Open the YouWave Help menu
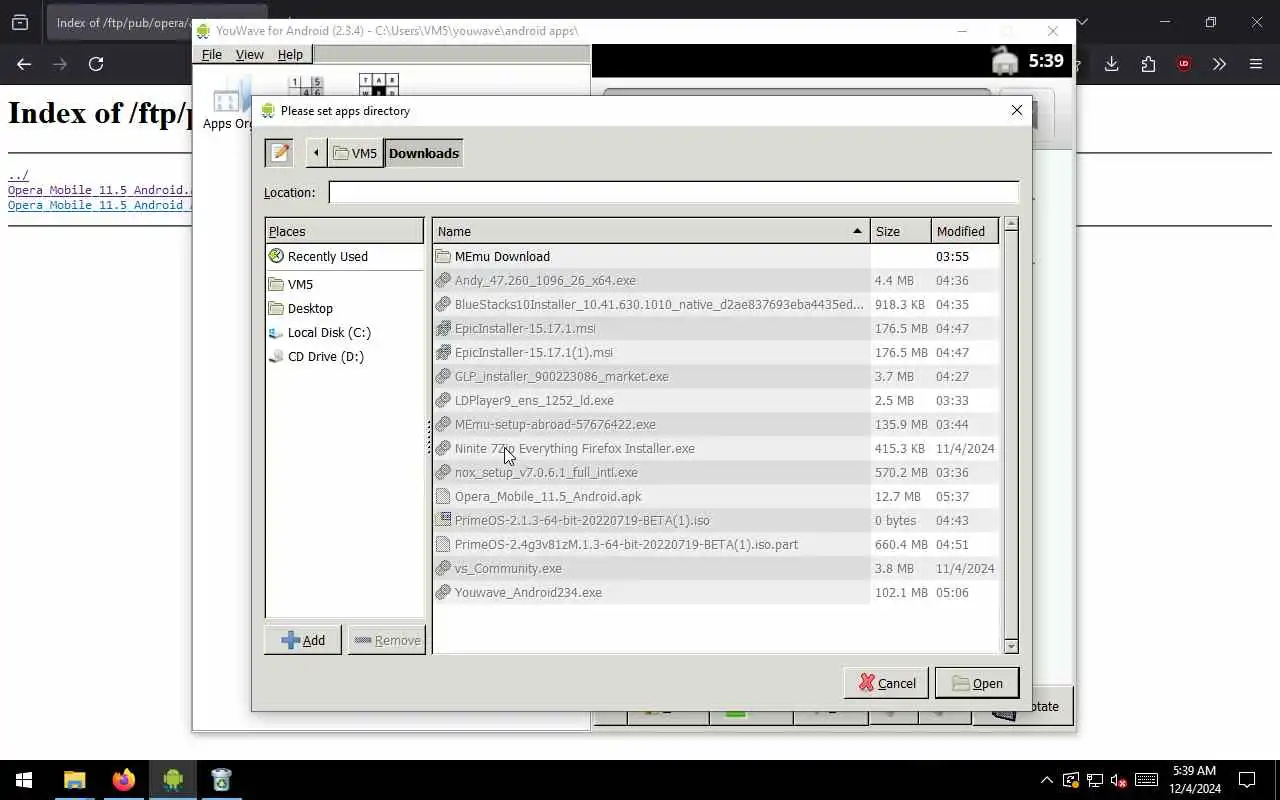This screenshot has height=800, width=1280. pyautogui.click(x=290, y=54)
